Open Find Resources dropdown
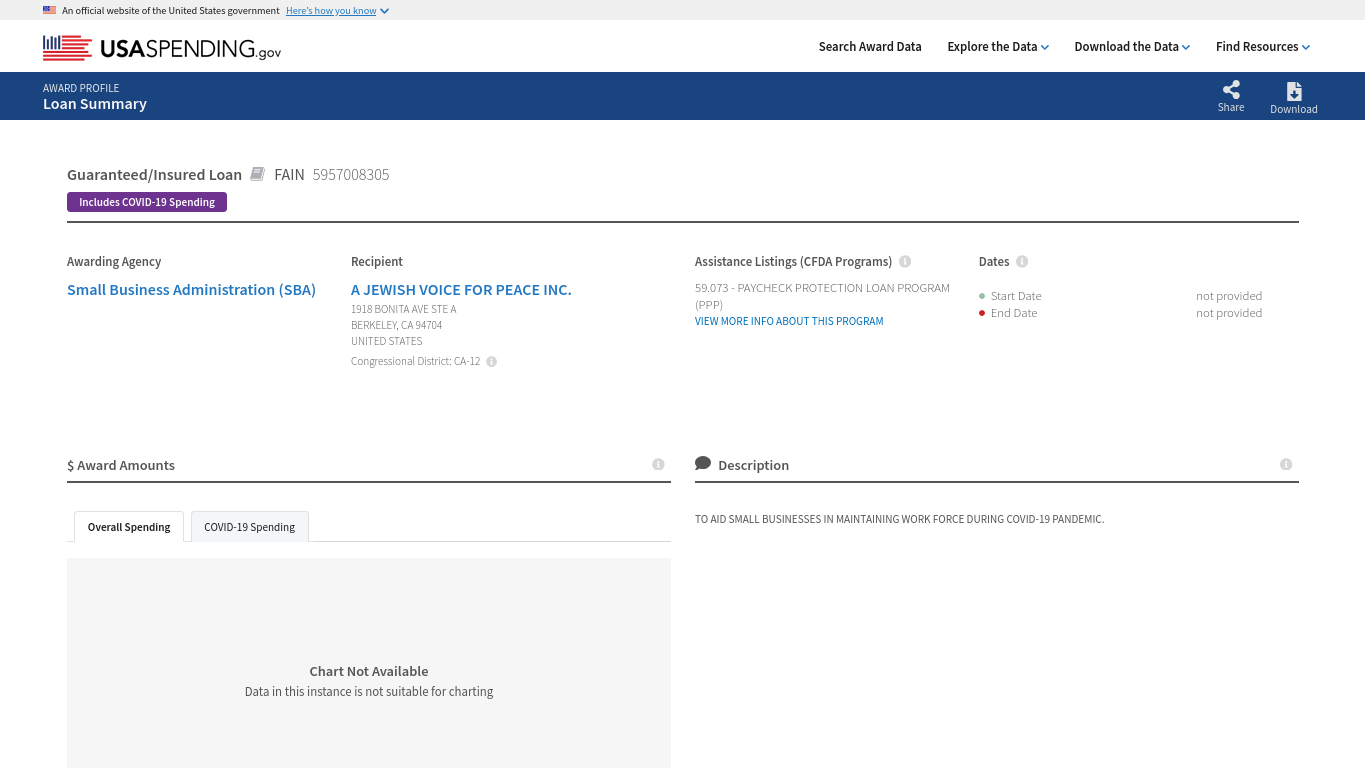Image resolution: width=1365 pixels, height=768 pixels. coord(1263,47)
